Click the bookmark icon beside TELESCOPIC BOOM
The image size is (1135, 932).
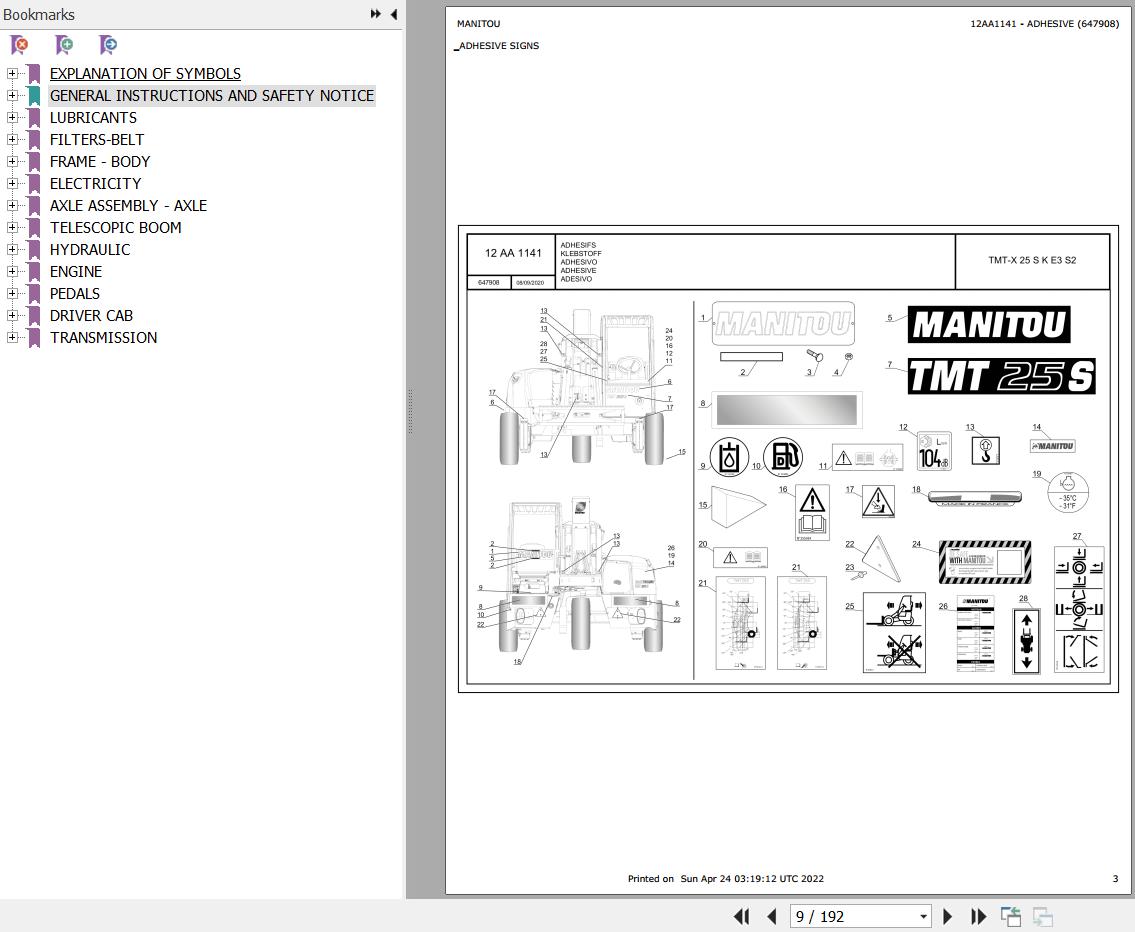tap(33, 228)
